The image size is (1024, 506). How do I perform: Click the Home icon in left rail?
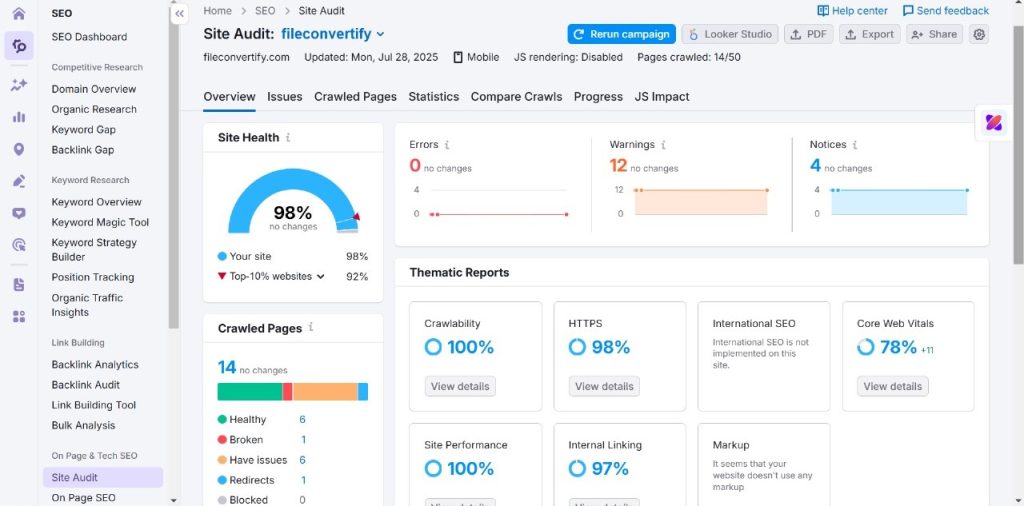click(x=18, y=13)
